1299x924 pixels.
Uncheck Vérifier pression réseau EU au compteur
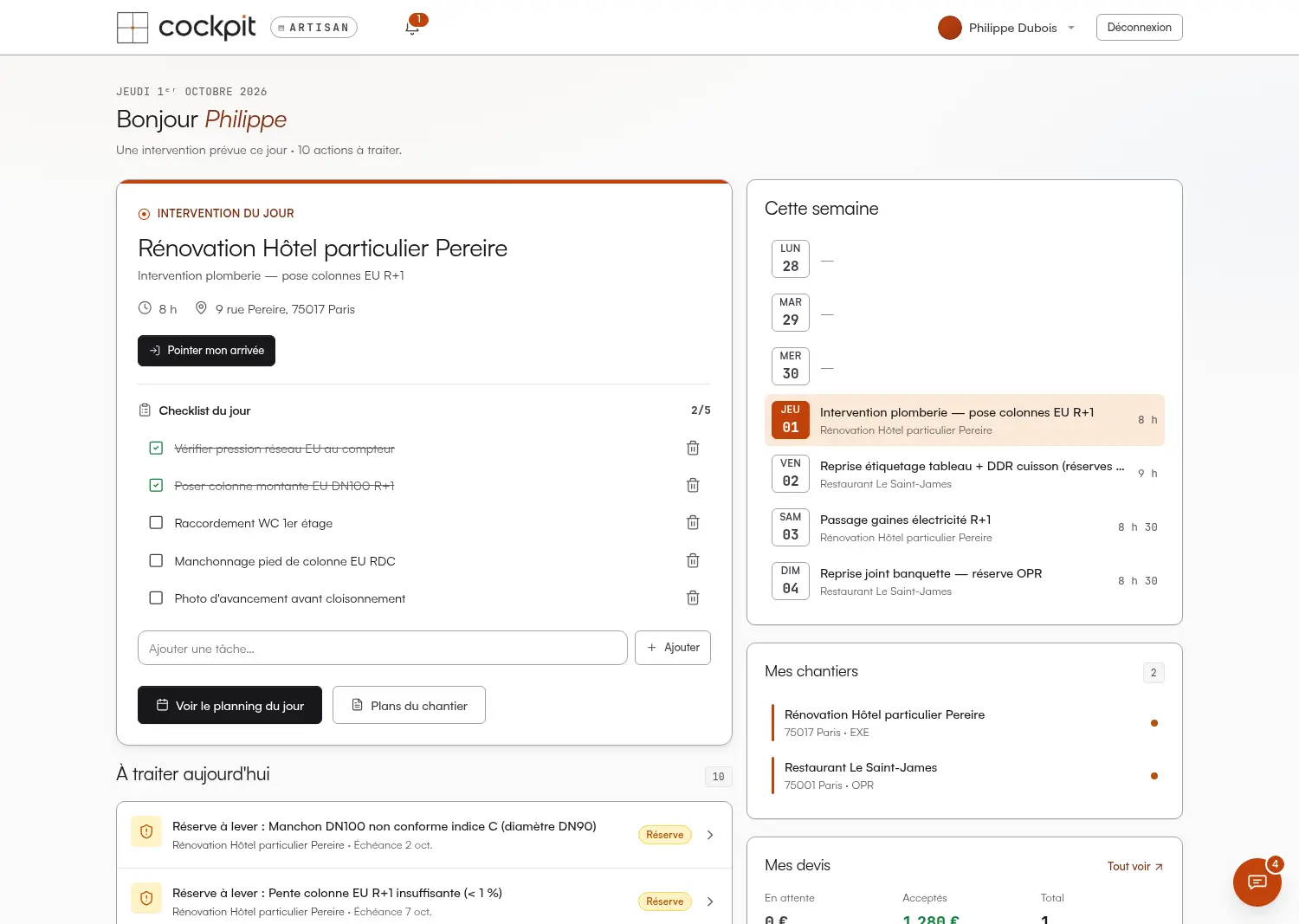[x=156, y=448]
